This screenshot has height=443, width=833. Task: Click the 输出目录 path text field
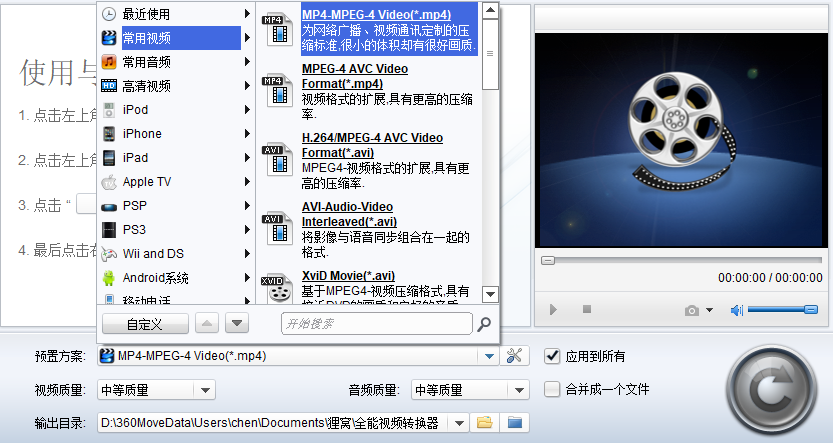click(273, 423)
